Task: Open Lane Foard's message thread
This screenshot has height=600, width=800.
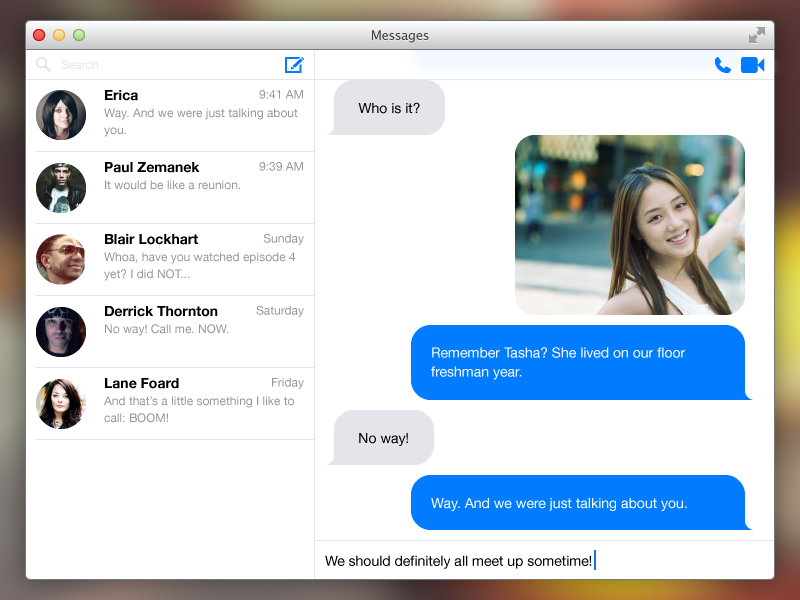Action: (200, 403)
